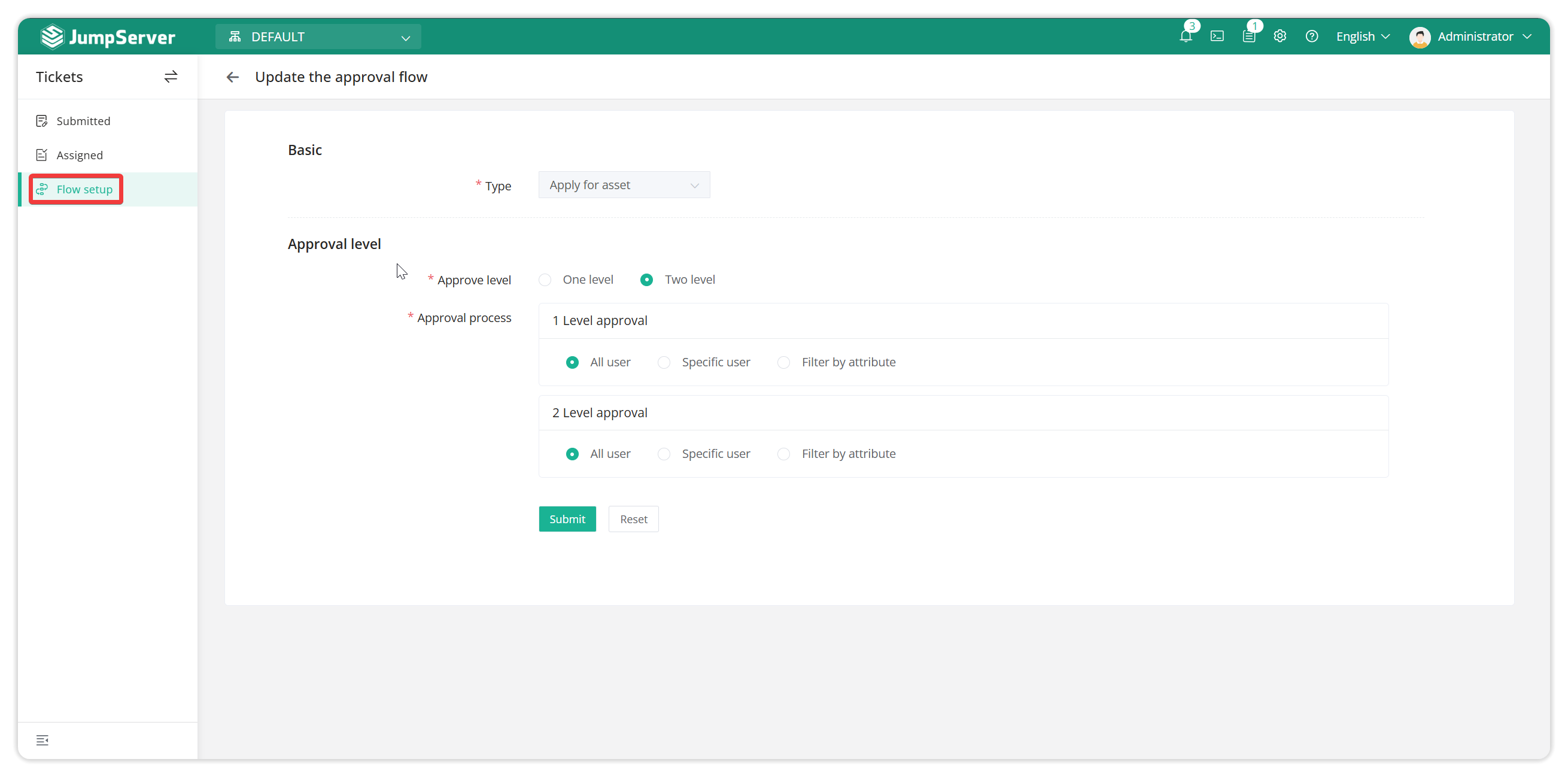Click the Submitted sidebar icon
The width and height of the screenshot is (1568, 771).
point(41,120)
